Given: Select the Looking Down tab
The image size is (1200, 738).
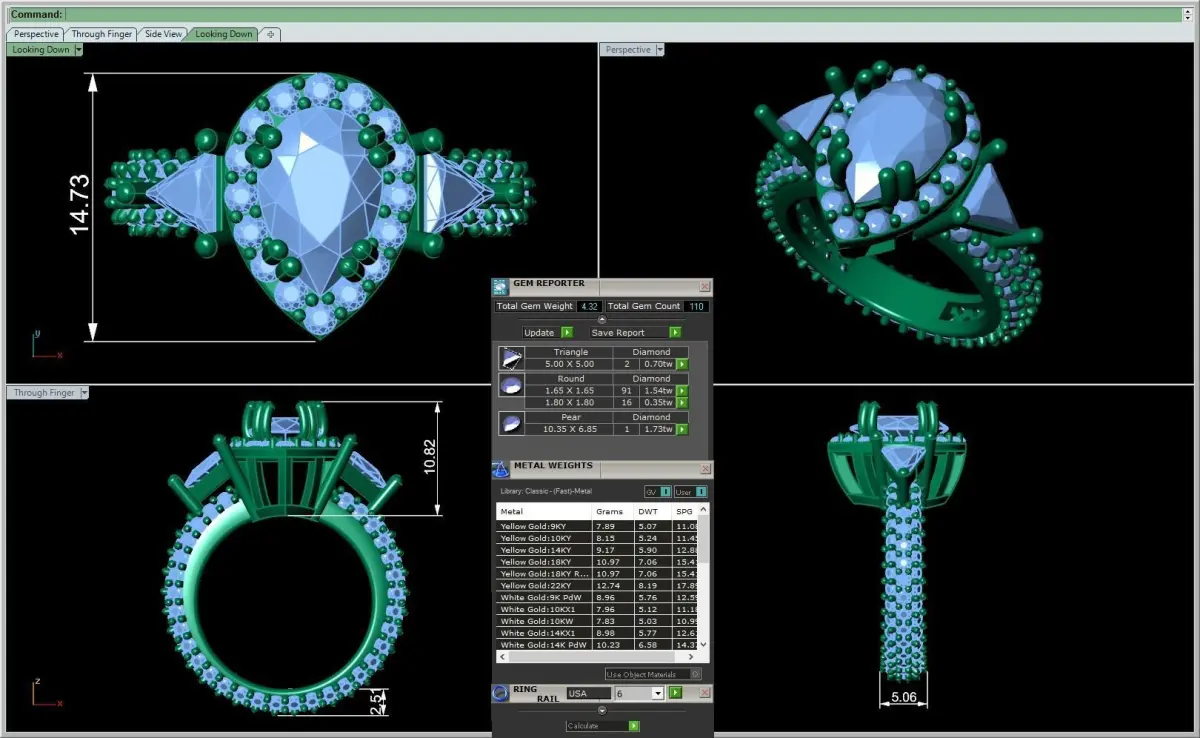Looking at the screenshot, I should (x=224, y=34).
